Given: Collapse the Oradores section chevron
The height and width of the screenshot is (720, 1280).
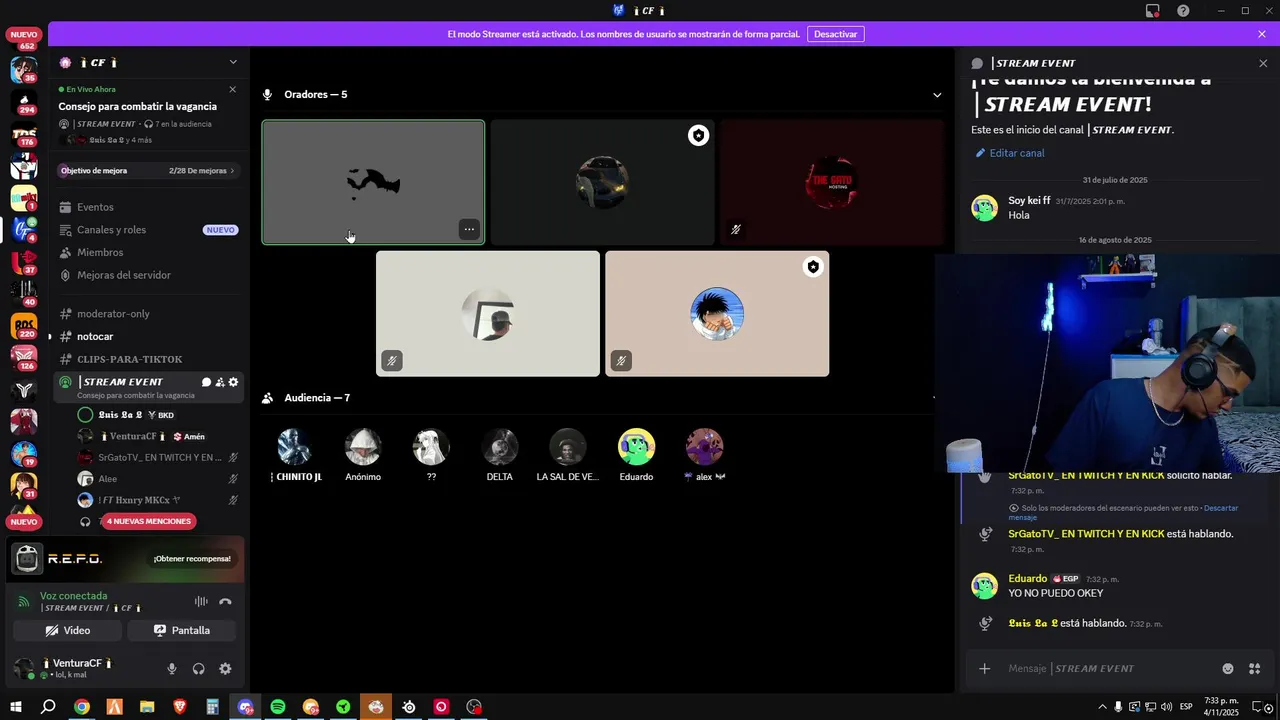Looking at the screenshot, I should pos(937,95).
